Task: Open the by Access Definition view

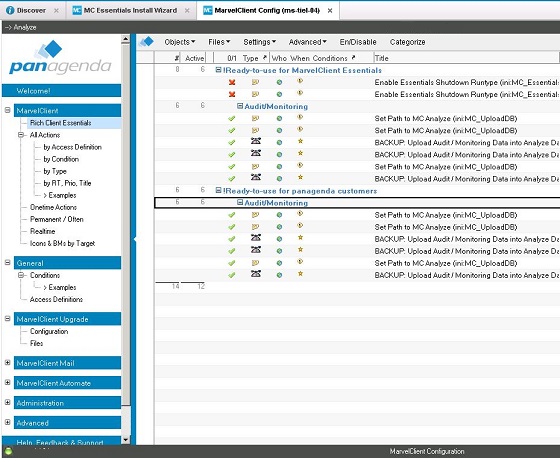Action: point(72,147)
